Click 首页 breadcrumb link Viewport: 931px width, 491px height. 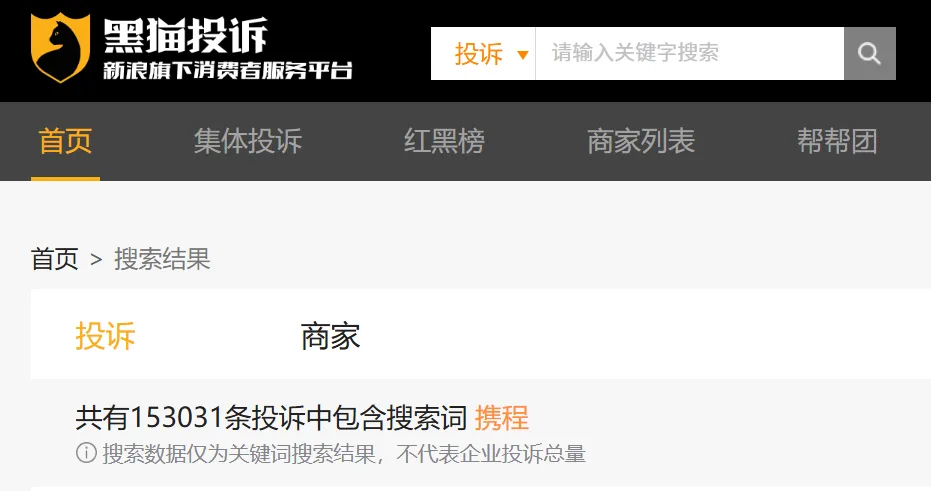(x=55, y=259)
